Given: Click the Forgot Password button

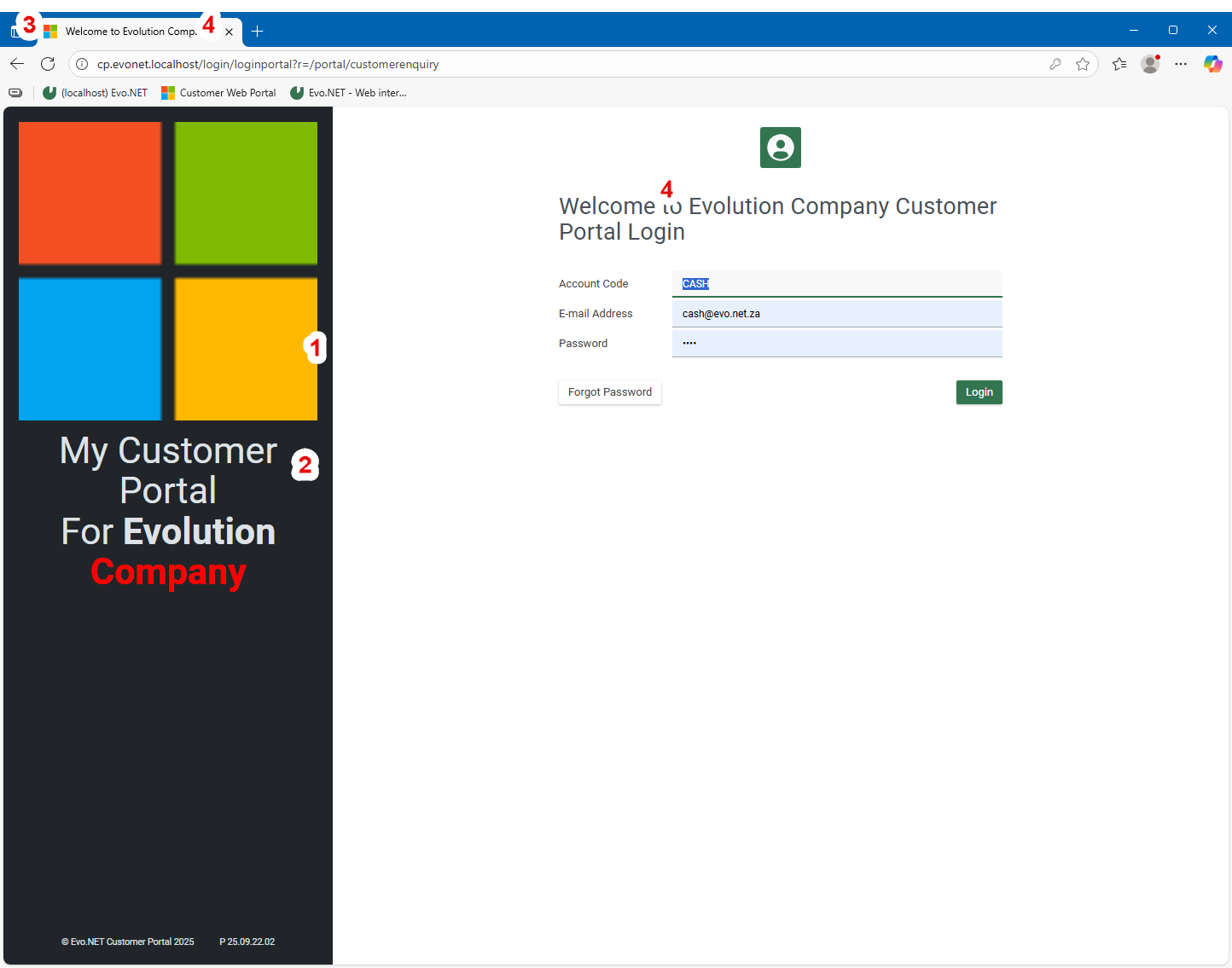Looking at the screenshot, I should (x=609, y=392).
